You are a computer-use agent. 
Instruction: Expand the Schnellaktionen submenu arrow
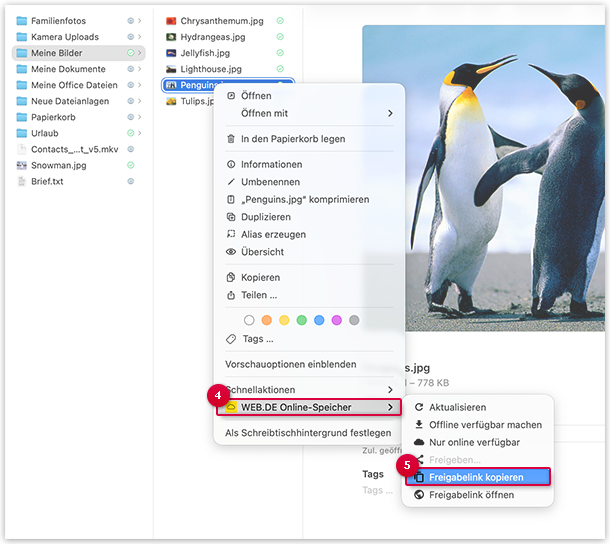390,389
